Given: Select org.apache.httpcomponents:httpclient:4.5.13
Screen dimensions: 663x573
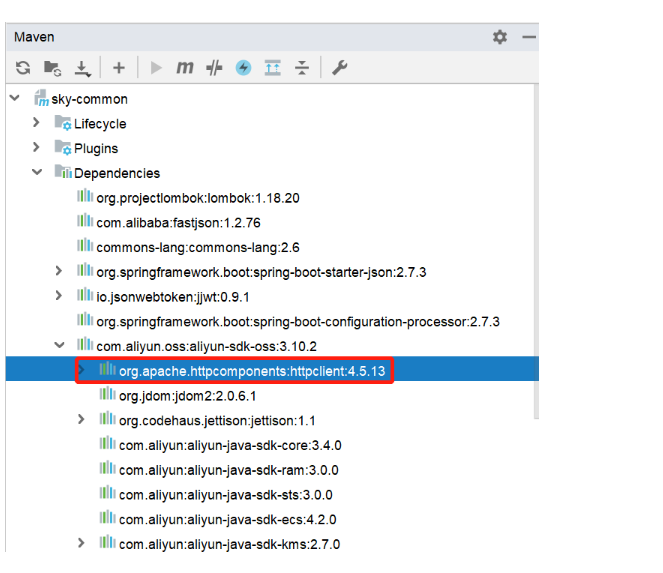Looking at the screenshot, I should (252, 371).
